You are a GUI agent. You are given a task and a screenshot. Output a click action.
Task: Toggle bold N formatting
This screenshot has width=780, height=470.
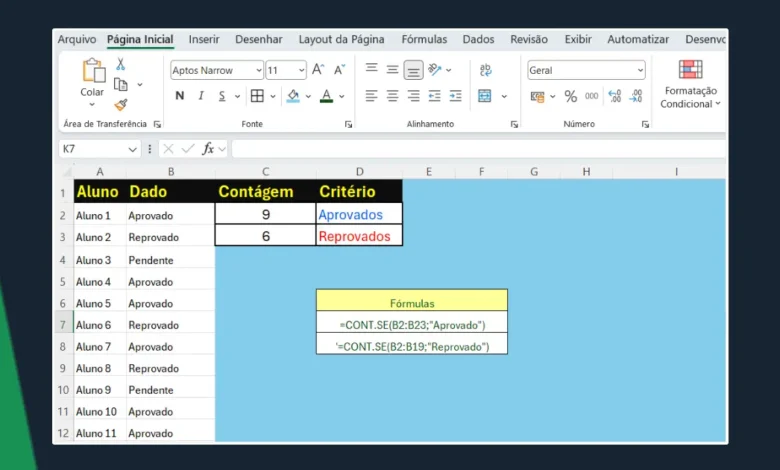click(x=180, y=95)
